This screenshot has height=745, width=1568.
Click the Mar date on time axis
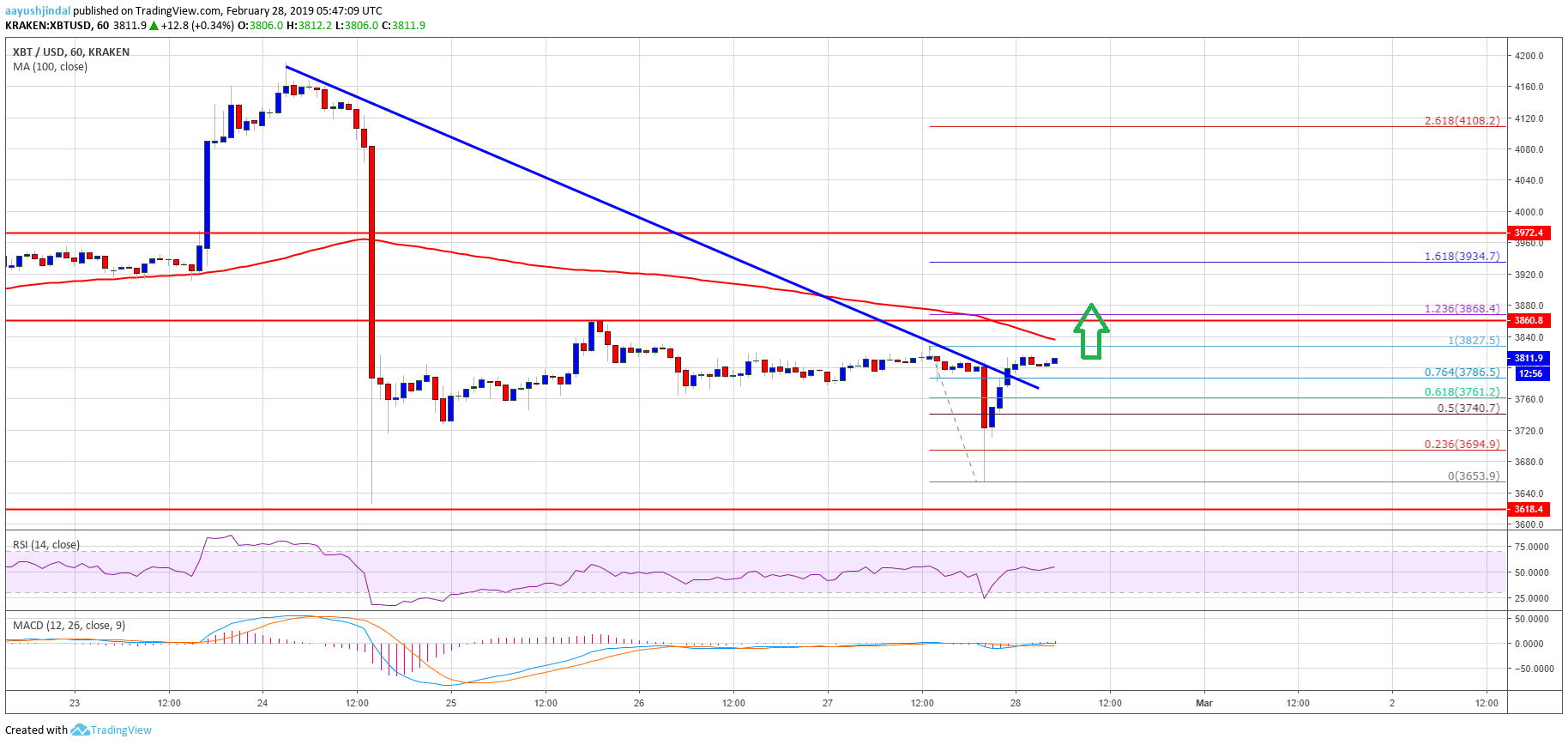point(1204,703)
